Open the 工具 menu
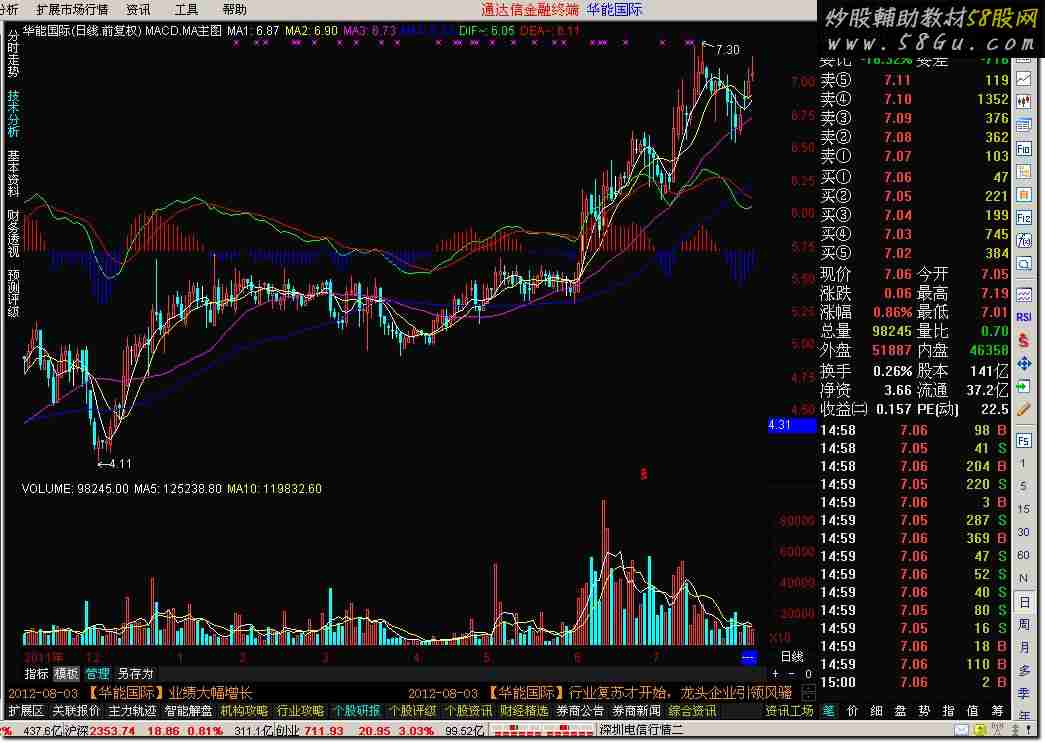This screenshot has height=743, width=1045. pos(186,9)
